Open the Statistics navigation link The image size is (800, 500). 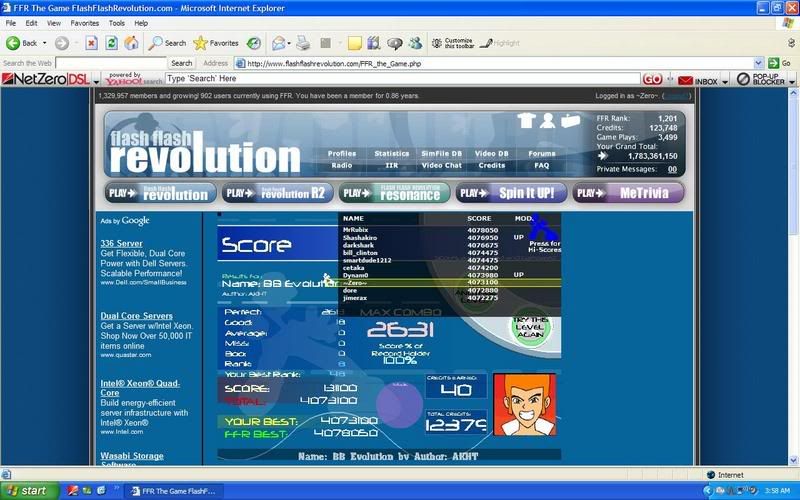coord(392,154)
